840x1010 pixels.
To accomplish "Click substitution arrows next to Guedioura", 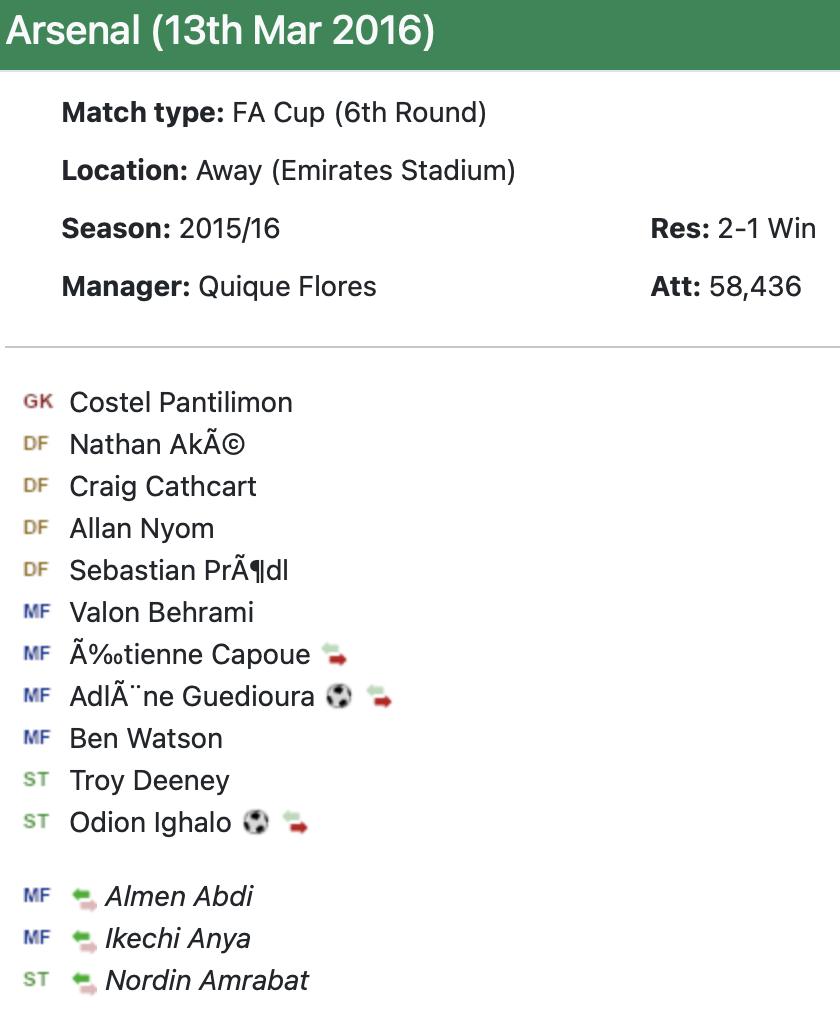I will [380, 697].
